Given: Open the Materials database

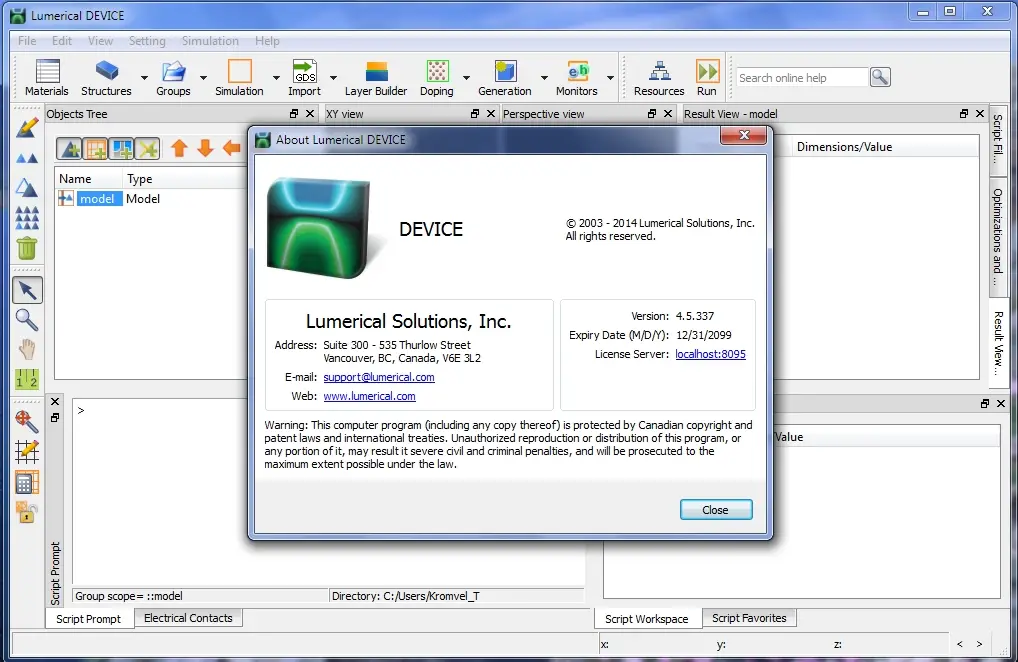Looking at the screenshot, I should pyautogui.click(x=47, y=78).
